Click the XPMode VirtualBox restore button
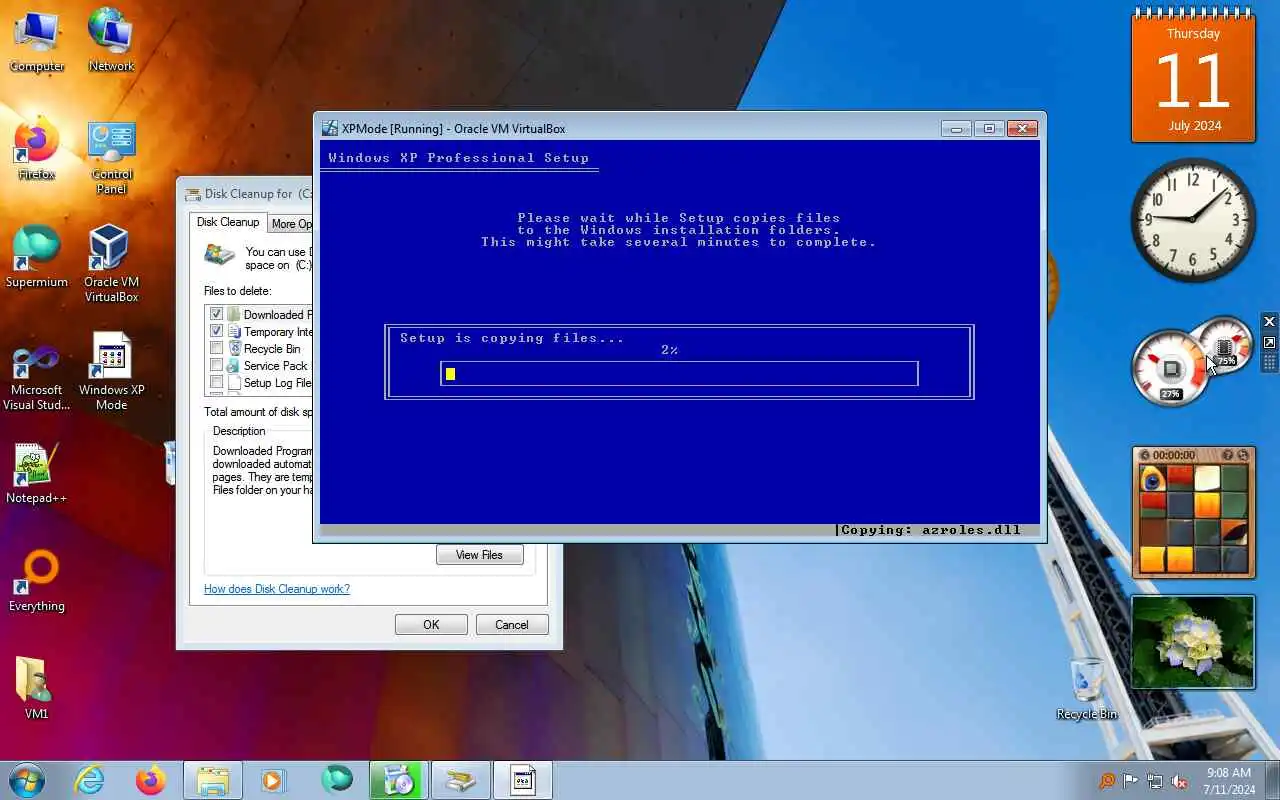This screenshot has width=1280, height=800. coord(989,128)
